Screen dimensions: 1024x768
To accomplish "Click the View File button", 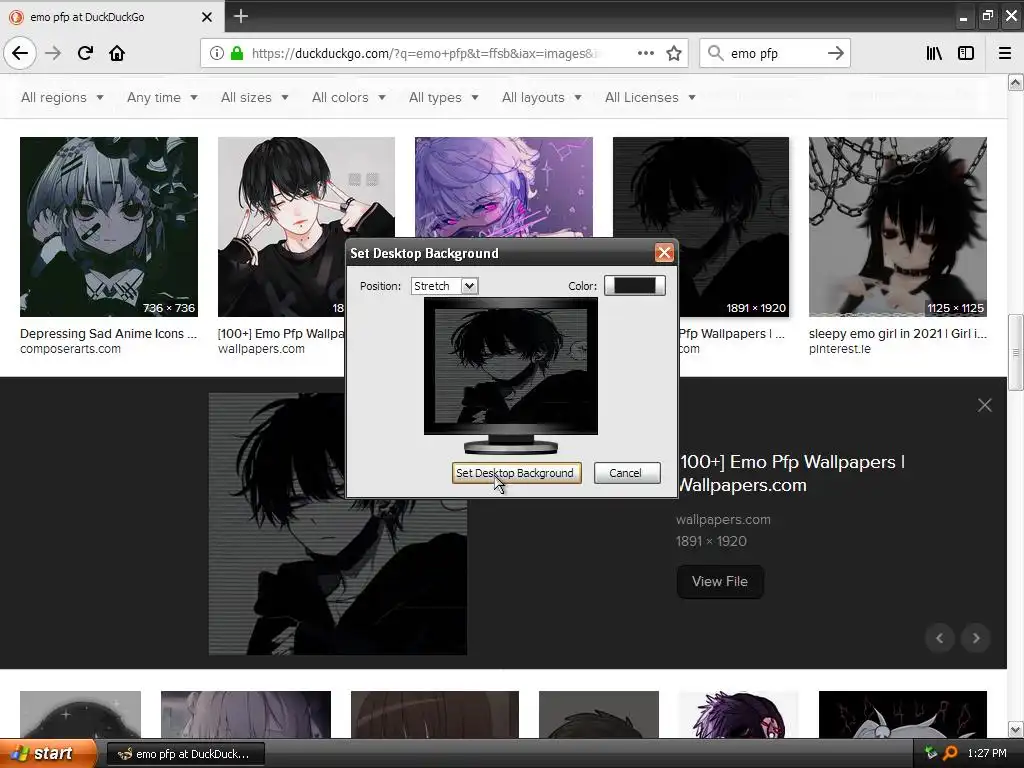I will [720, 581].
